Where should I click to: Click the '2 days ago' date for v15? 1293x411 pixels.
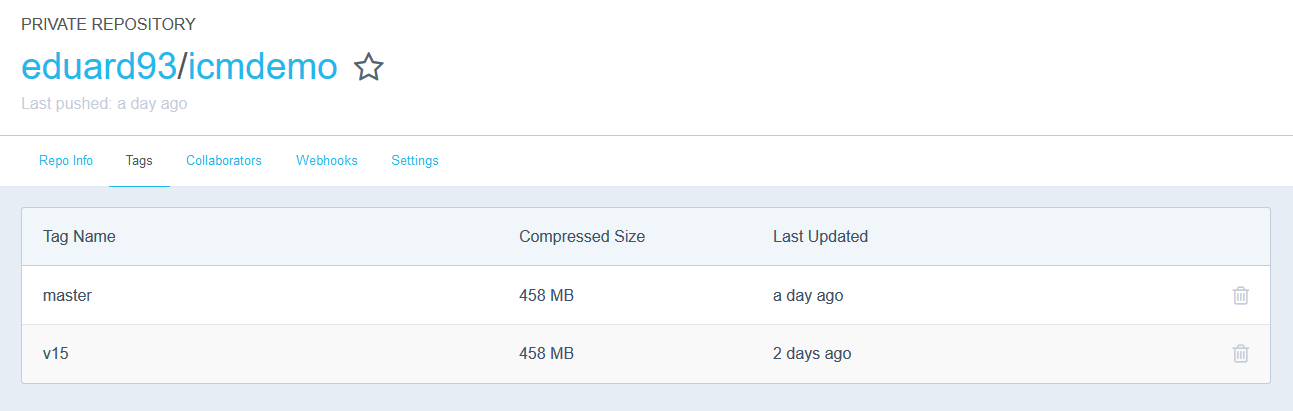point(812,354)
